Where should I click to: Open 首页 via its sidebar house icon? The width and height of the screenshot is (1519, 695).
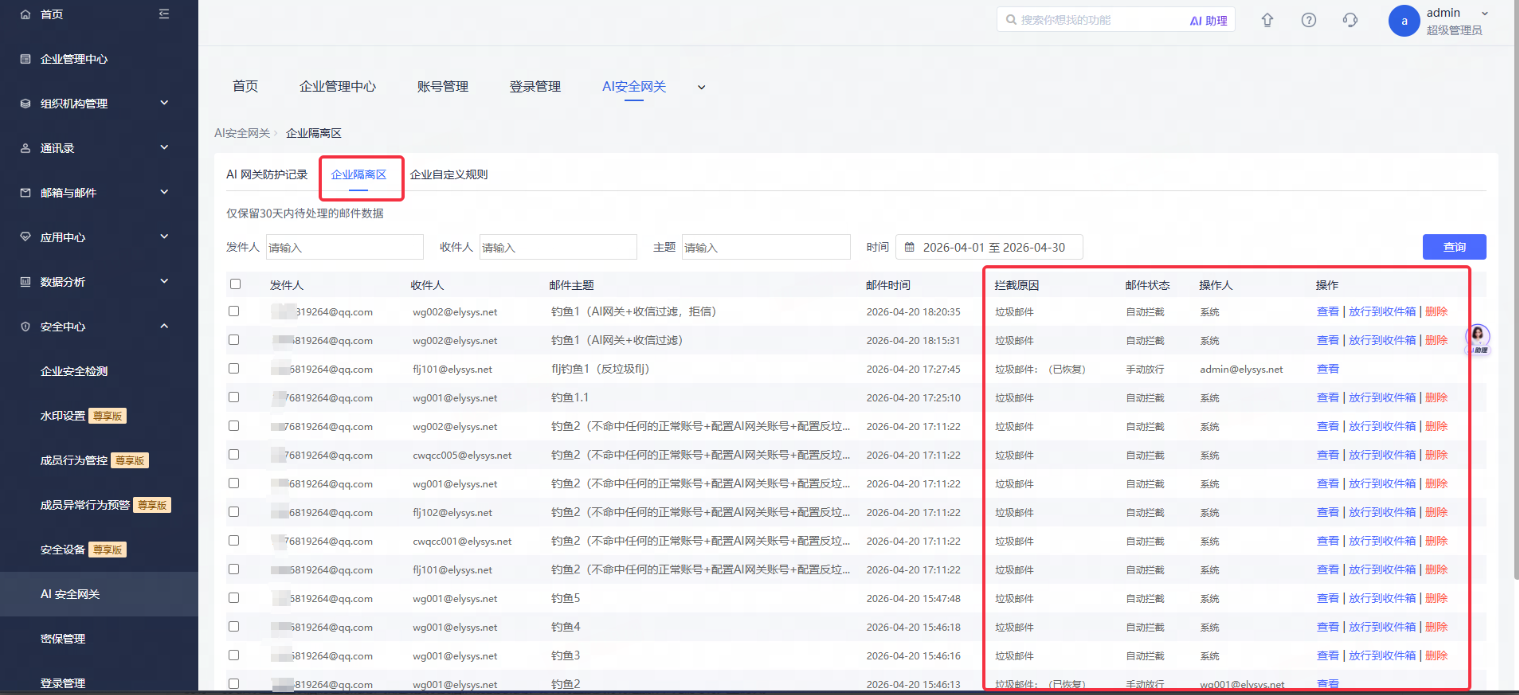point(26,14)
